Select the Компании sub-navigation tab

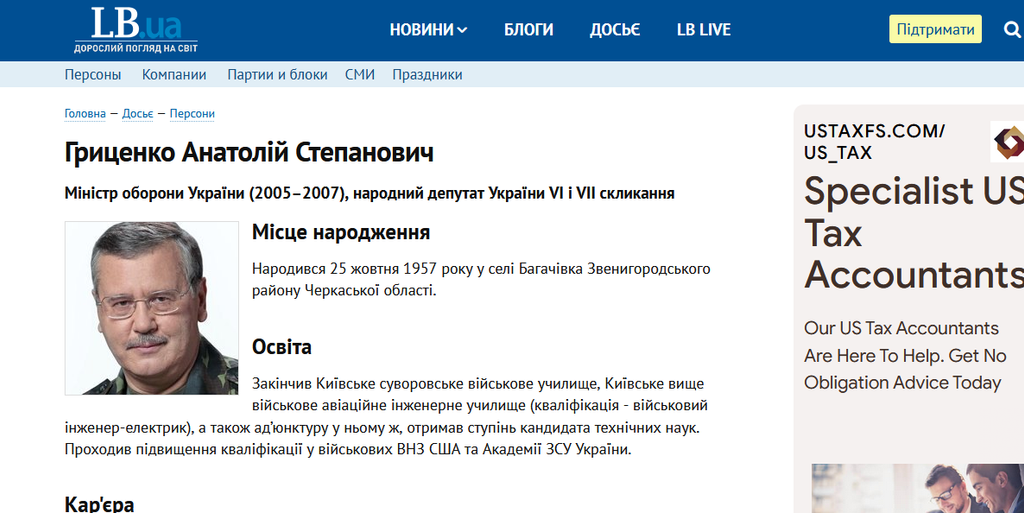tap(174, 74)
